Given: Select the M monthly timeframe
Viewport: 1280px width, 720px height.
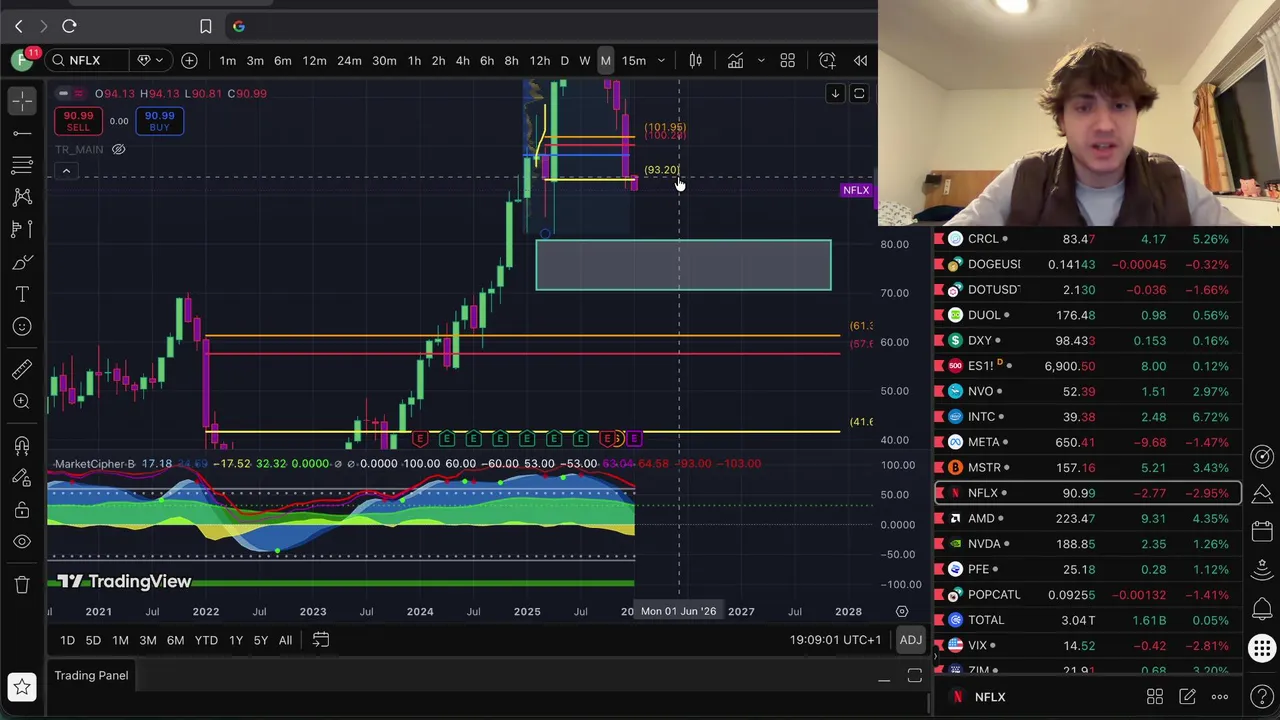Looking at the screenshot, I should click(x=605, y=61).
